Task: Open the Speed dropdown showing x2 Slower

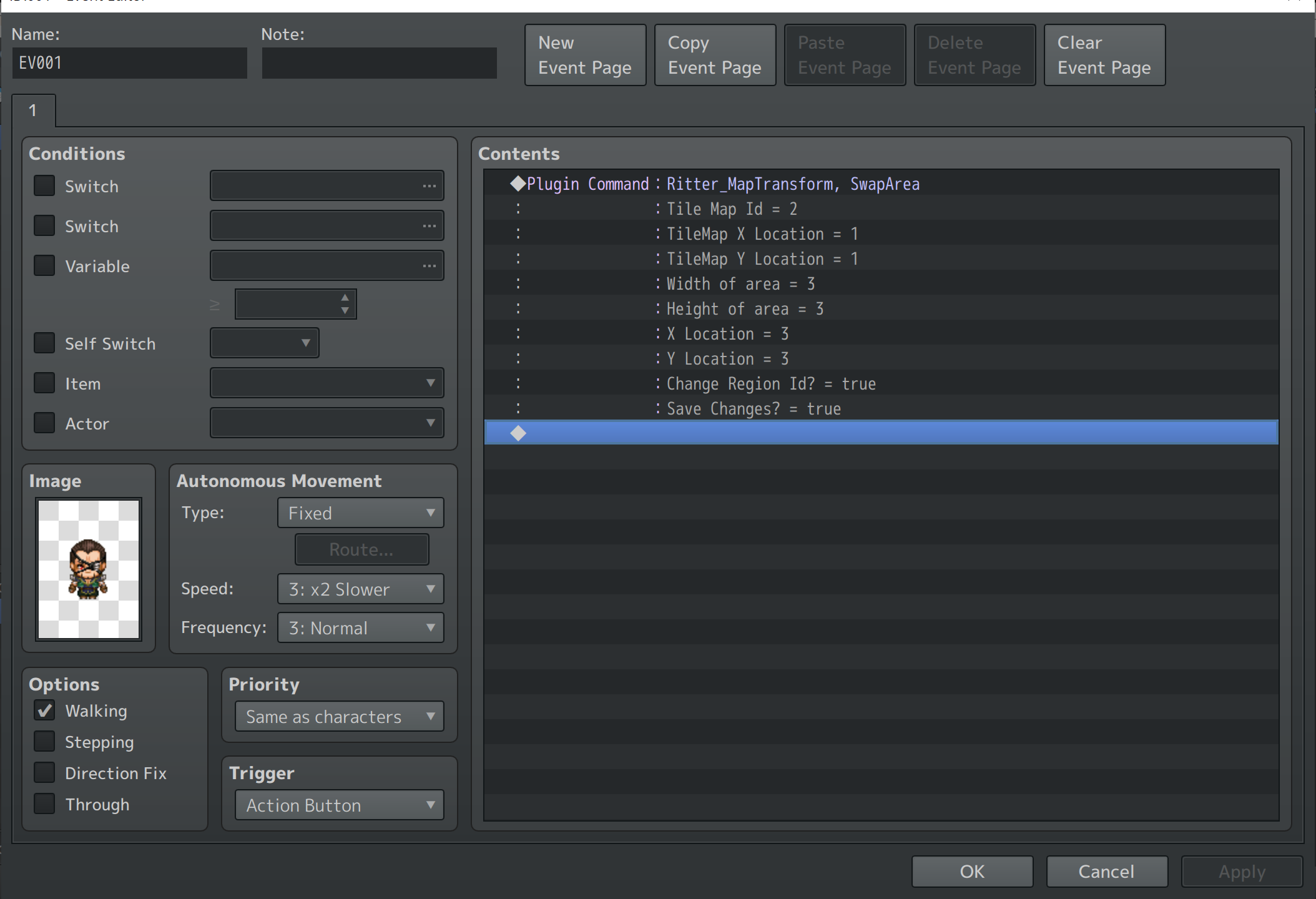Action: 361,589
